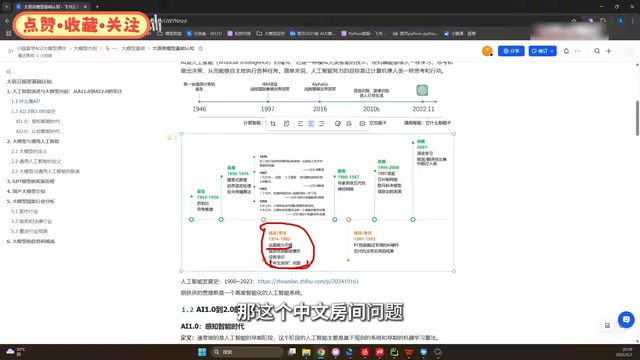This screenshot has height=360, width=640.
Task: Click the plus icon in document header
Action: click(609, 51)
